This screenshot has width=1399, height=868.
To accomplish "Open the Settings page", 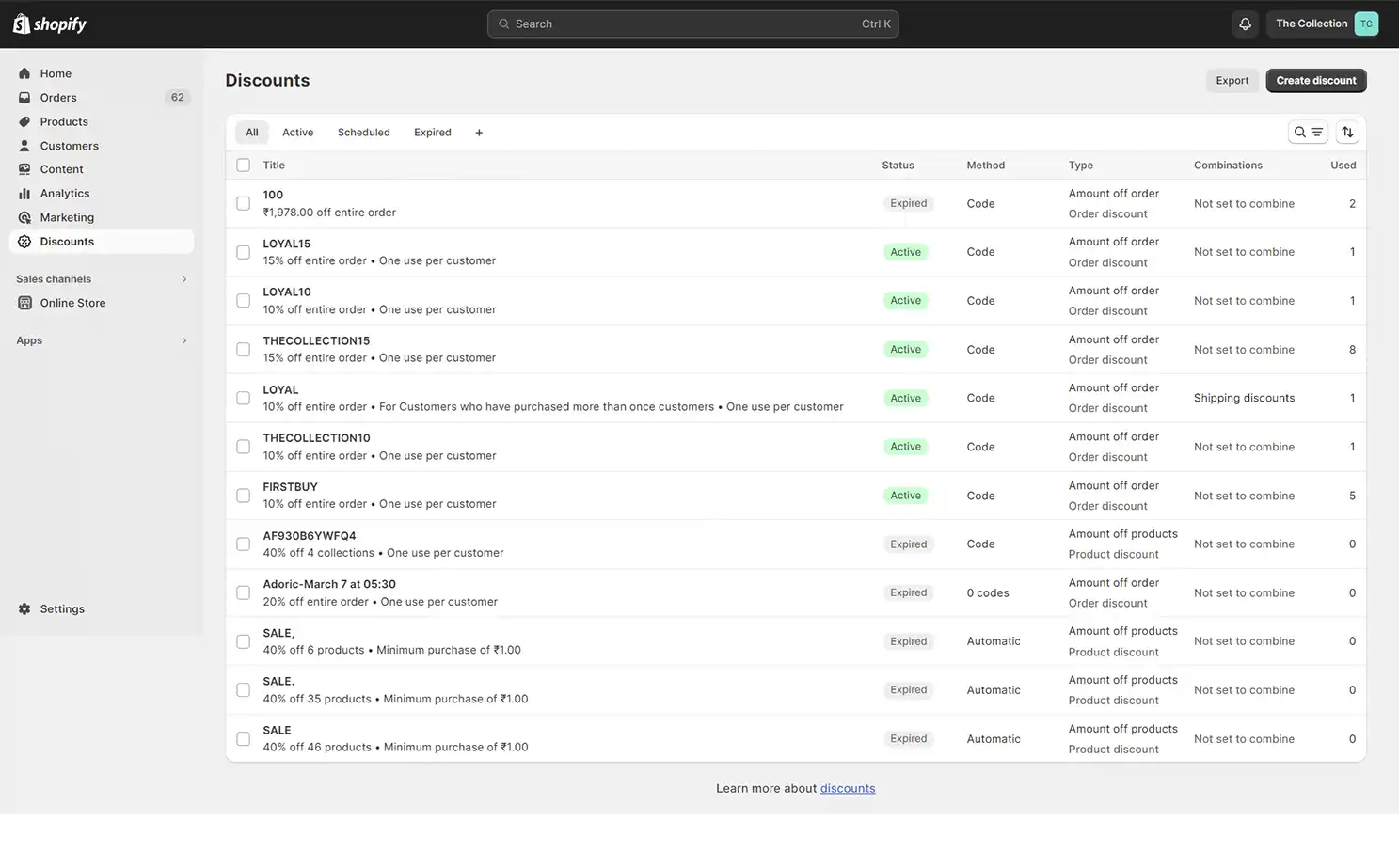I will 62,608.
